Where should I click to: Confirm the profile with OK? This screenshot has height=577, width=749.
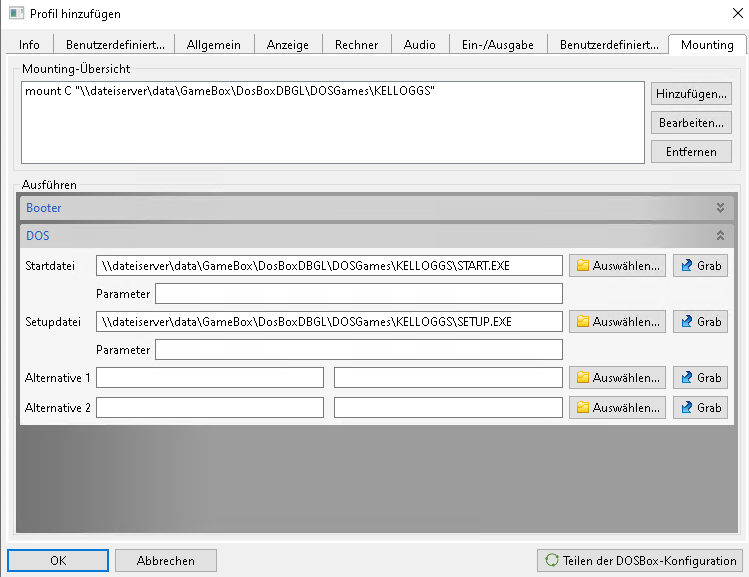click(x=57, y=560)
